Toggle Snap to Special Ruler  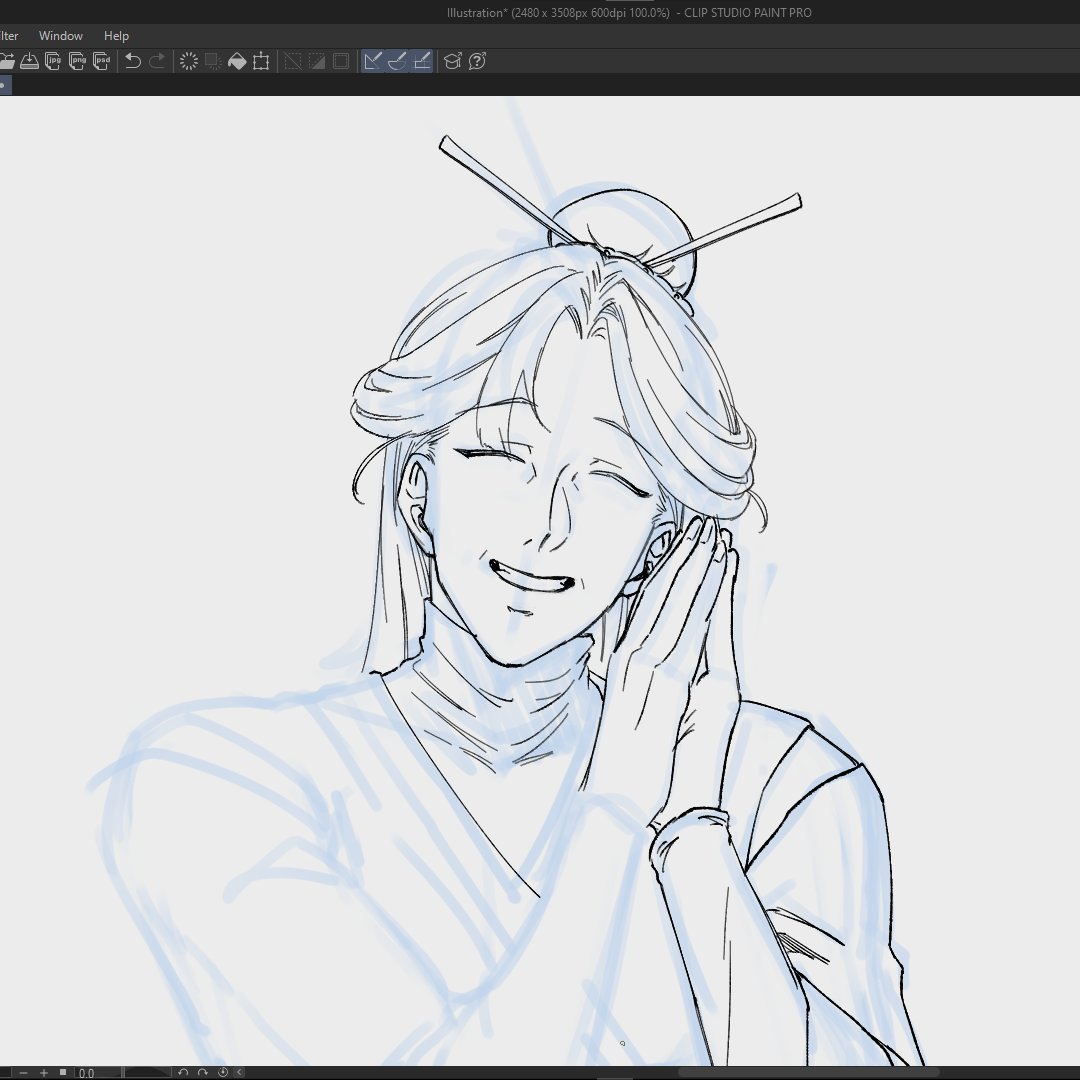(397, 61)
